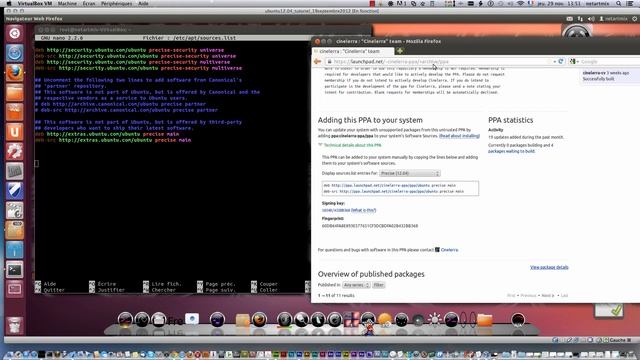Click Spotlight search in macOS menu bar
Viewport: 640px width, 360px height.
coord(619,4)
